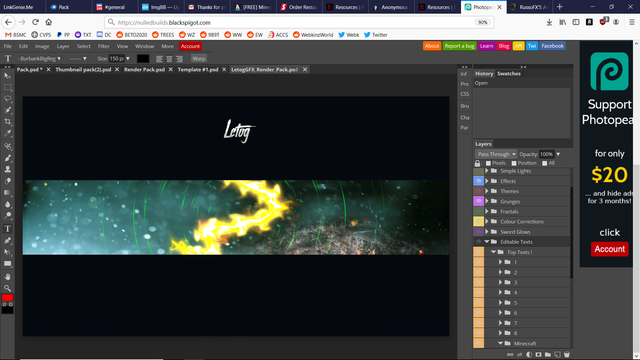
Task: Click the new adjustment layer half-circle icon
Action: (x=529, y=355)
